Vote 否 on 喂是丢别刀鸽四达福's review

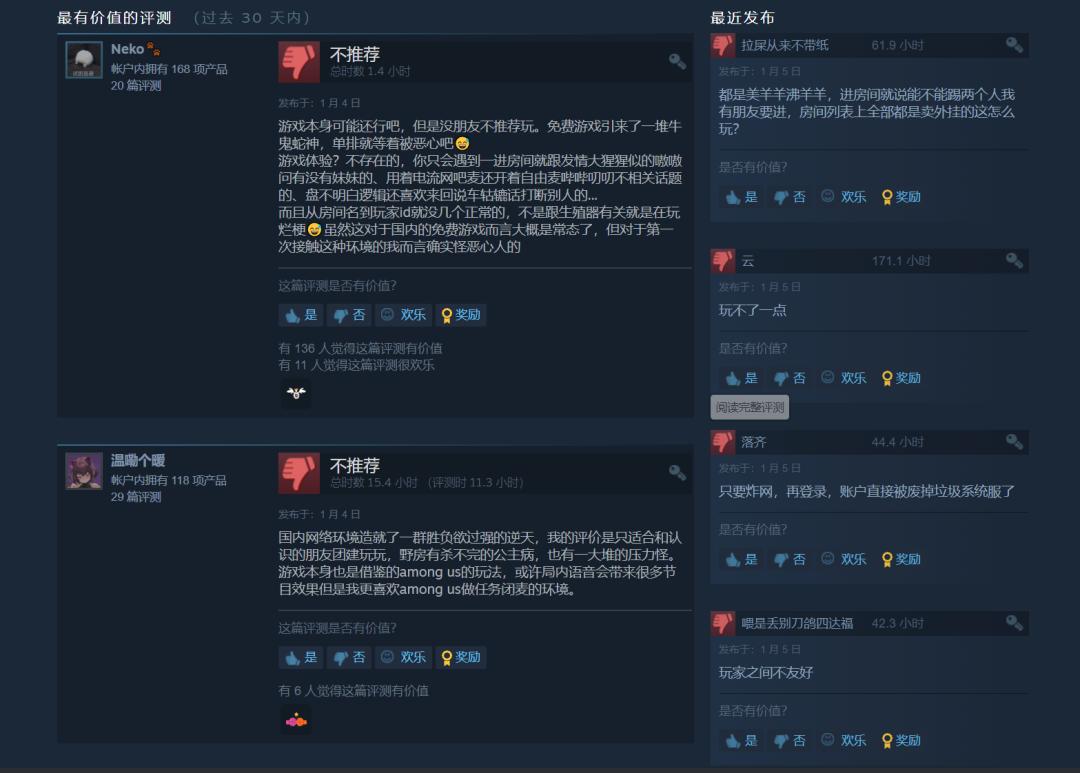point(789,740)
